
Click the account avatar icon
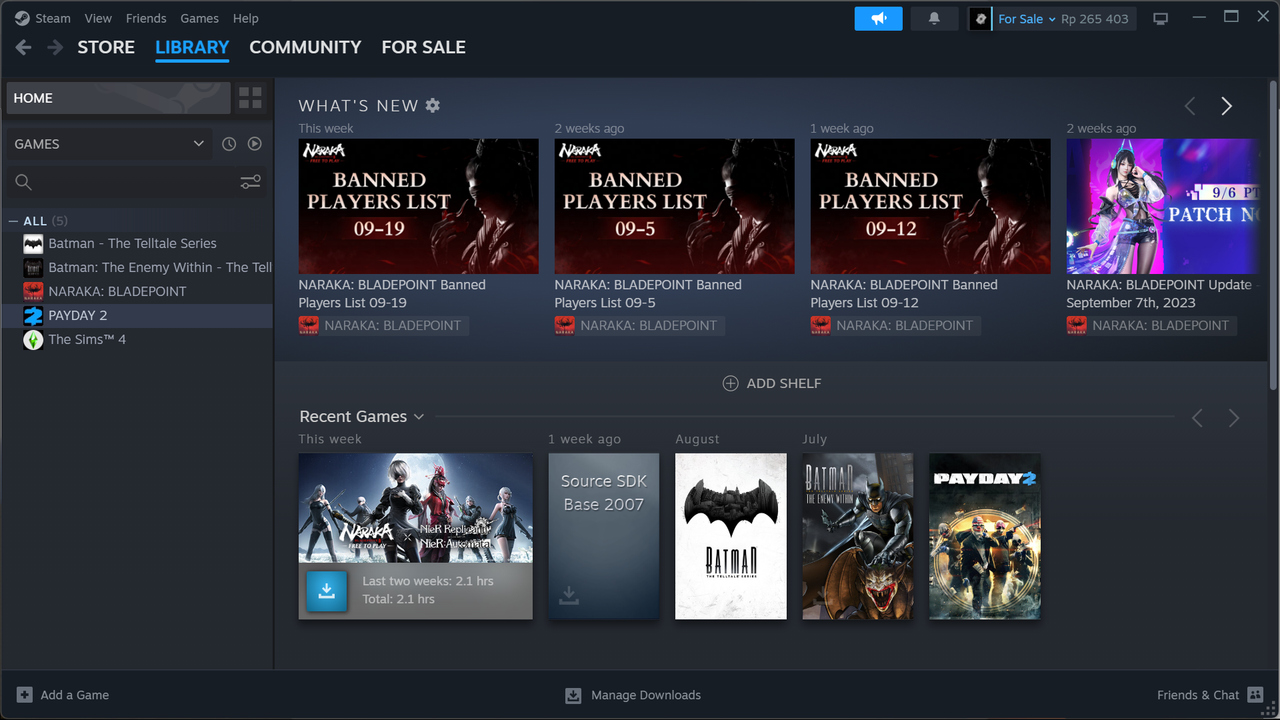click(980, 19)
